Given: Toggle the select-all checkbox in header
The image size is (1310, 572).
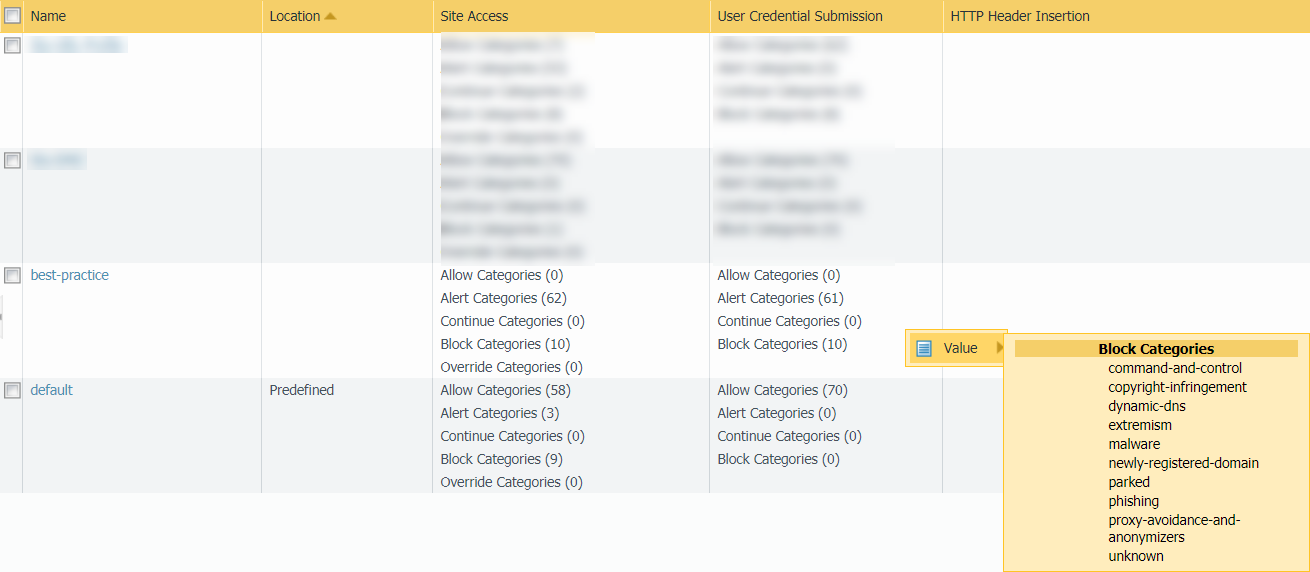Looking at the screenshot, I should point(12,16).
